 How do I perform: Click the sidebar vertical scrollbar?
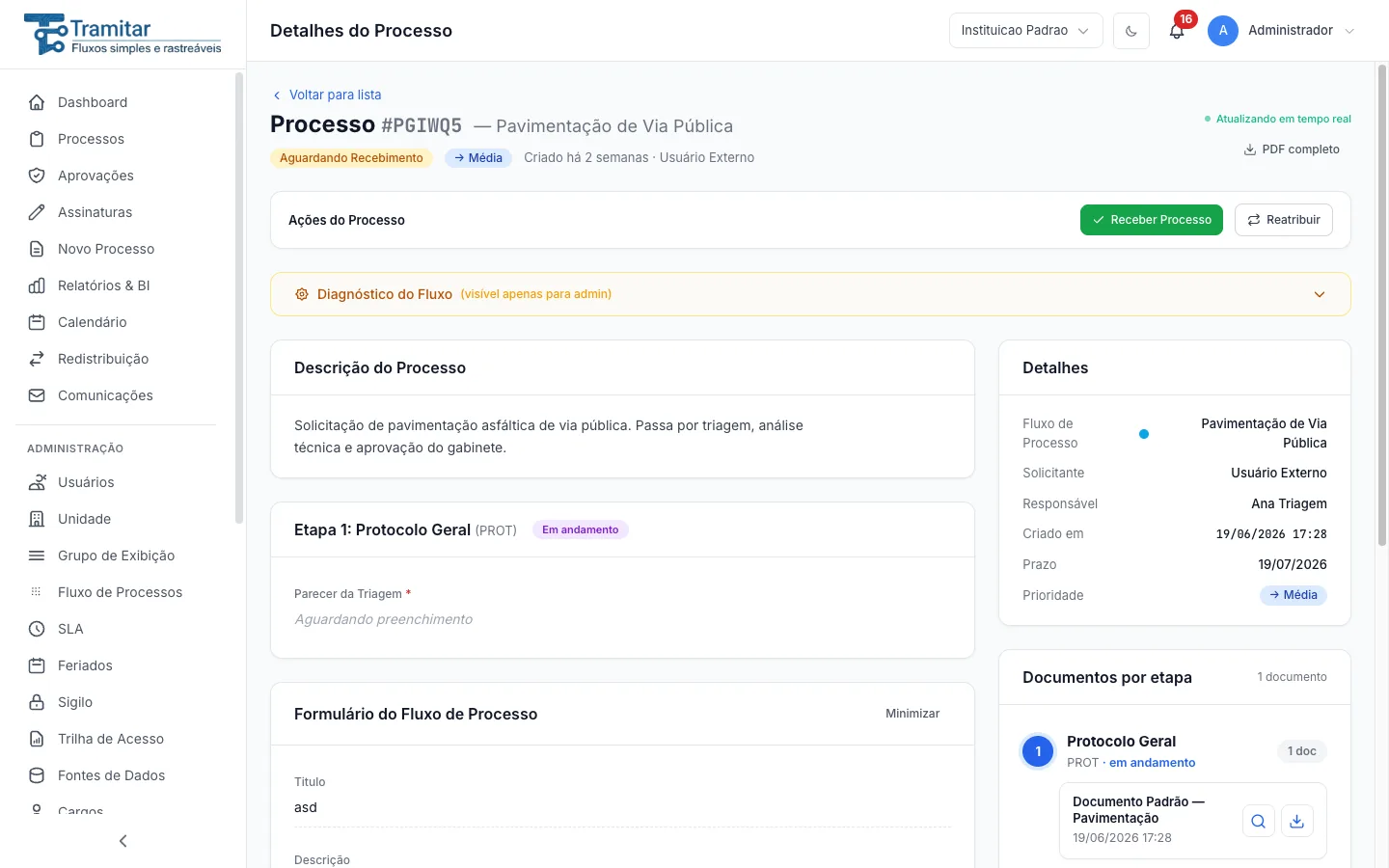[x=238, y=299]
